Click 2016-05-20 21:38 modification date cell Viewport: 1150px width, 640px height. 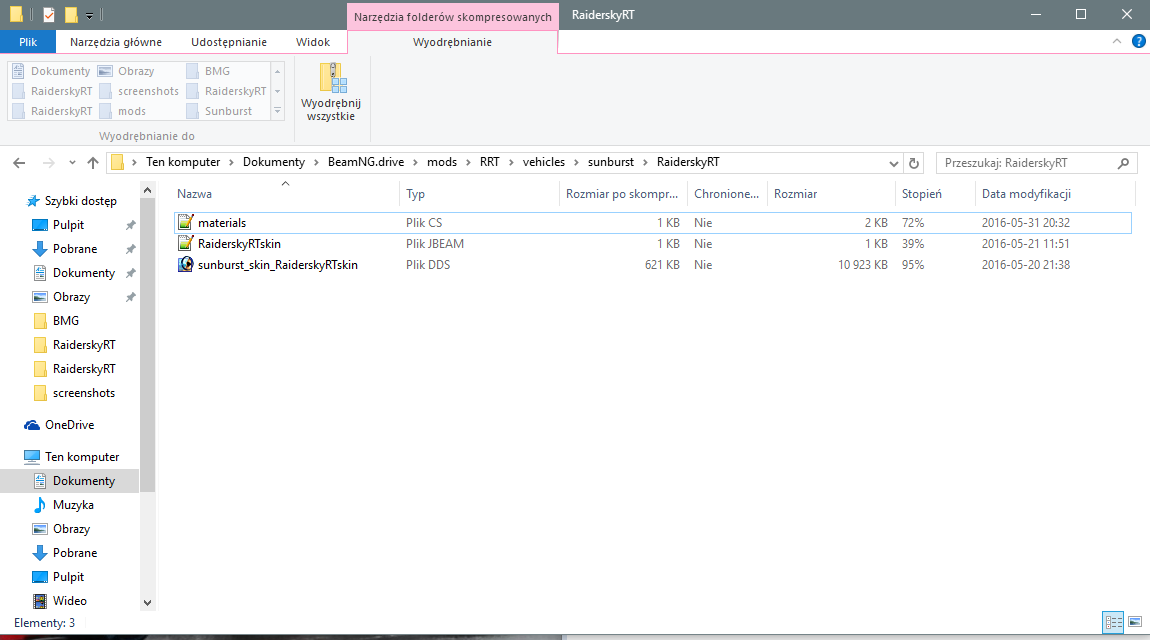pyautogui.click(x=1025, y=265)
